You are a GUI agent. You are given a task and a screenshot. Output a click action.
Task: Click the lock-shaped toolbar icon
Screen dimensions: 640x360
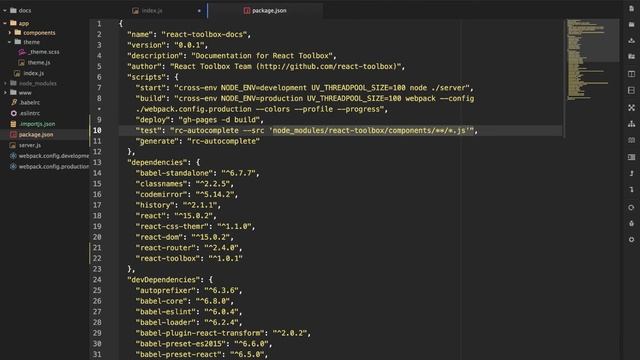[x=631, y=223]
